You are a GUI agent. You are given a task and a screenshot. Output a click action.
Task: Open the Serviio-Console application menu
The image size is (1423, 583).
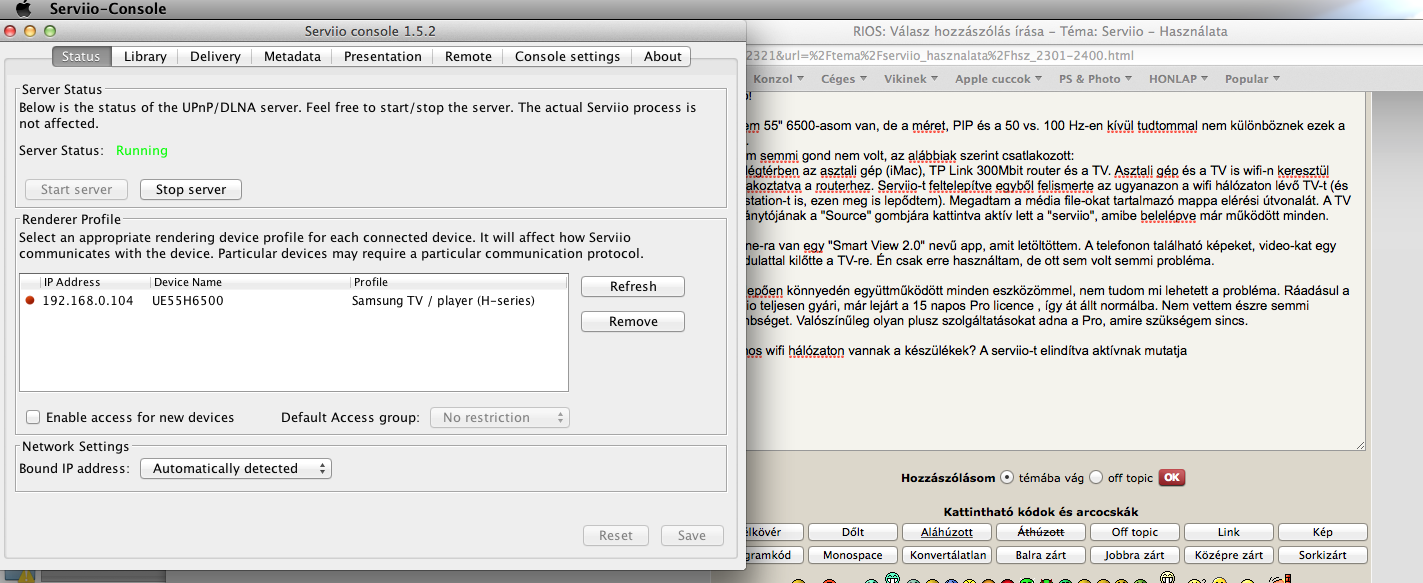coord(108,9)
